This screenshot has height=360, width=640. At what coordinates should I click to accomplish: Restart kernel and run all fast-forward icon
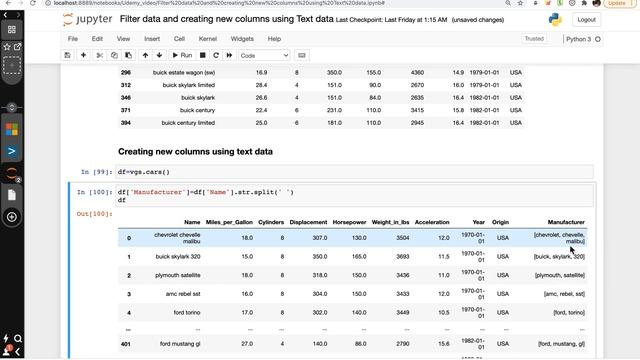point(229,55)
